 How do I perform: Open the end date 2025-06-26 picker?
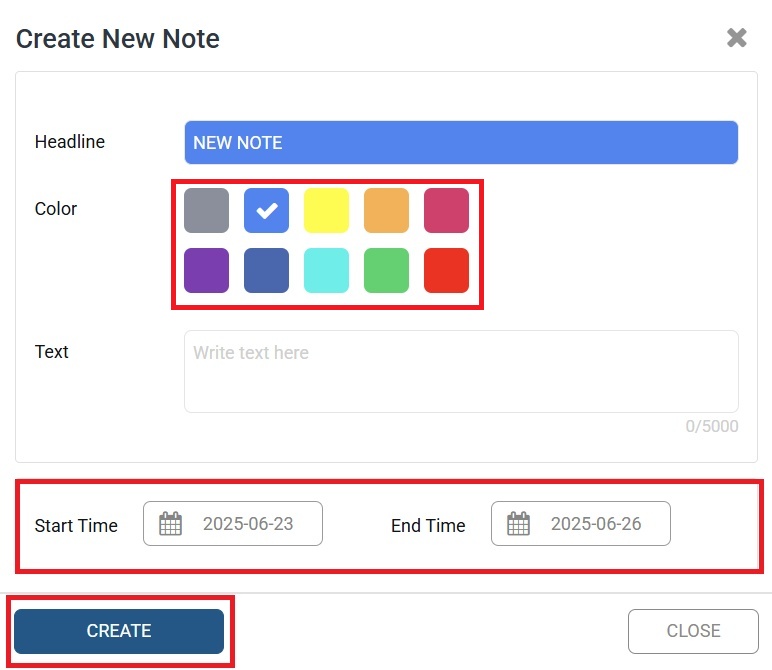pyautogui.click(x=581, y=523)
